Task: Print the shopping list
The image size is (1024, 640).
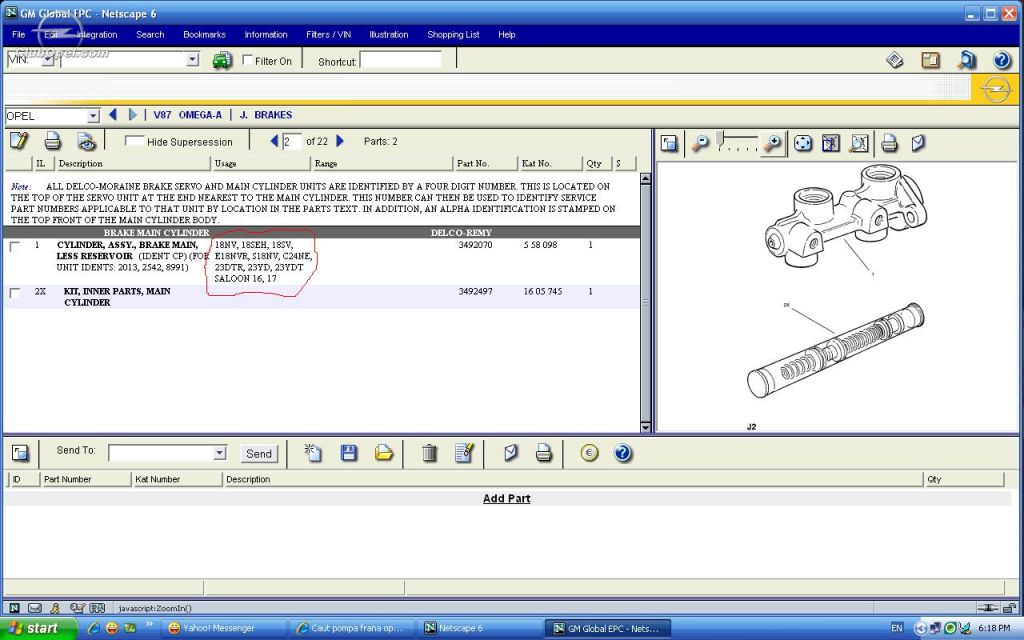Action: pos(543,453)
